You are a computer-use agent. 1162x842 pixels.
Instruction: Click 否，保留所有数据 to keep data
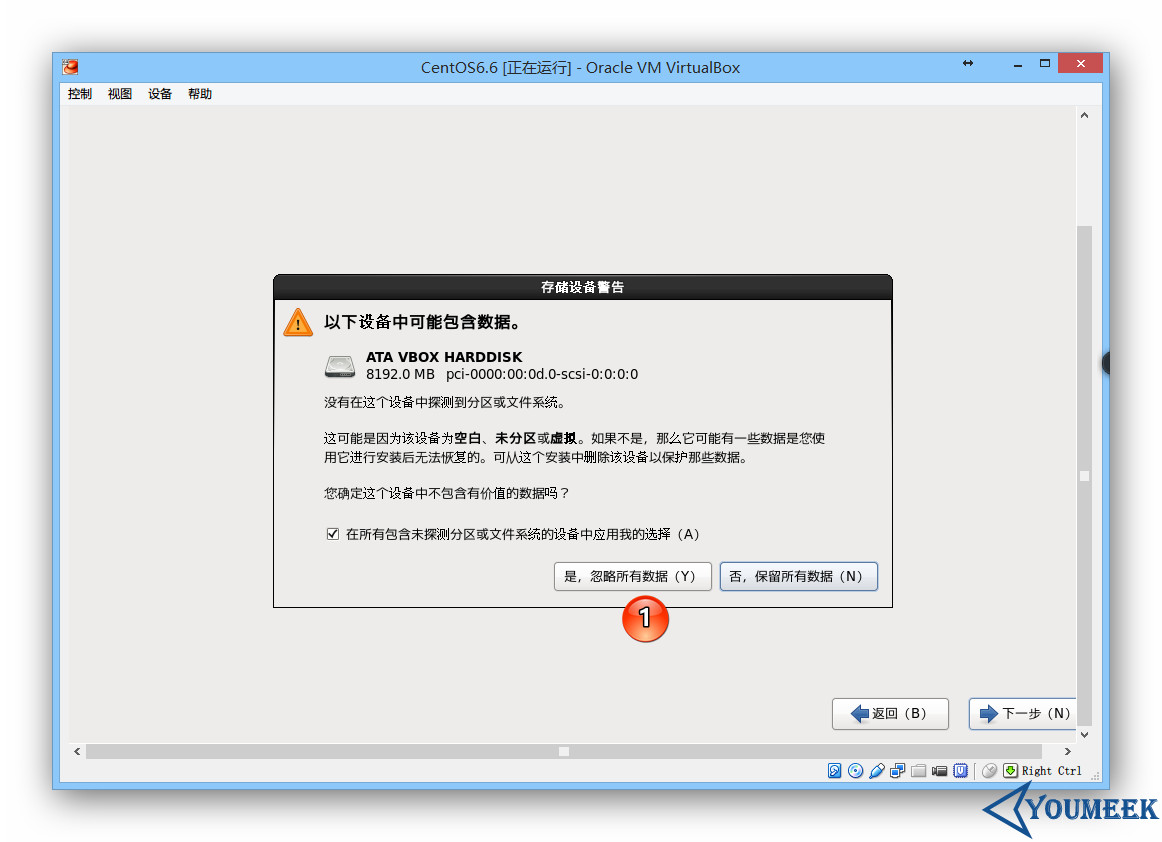[798, 576]
